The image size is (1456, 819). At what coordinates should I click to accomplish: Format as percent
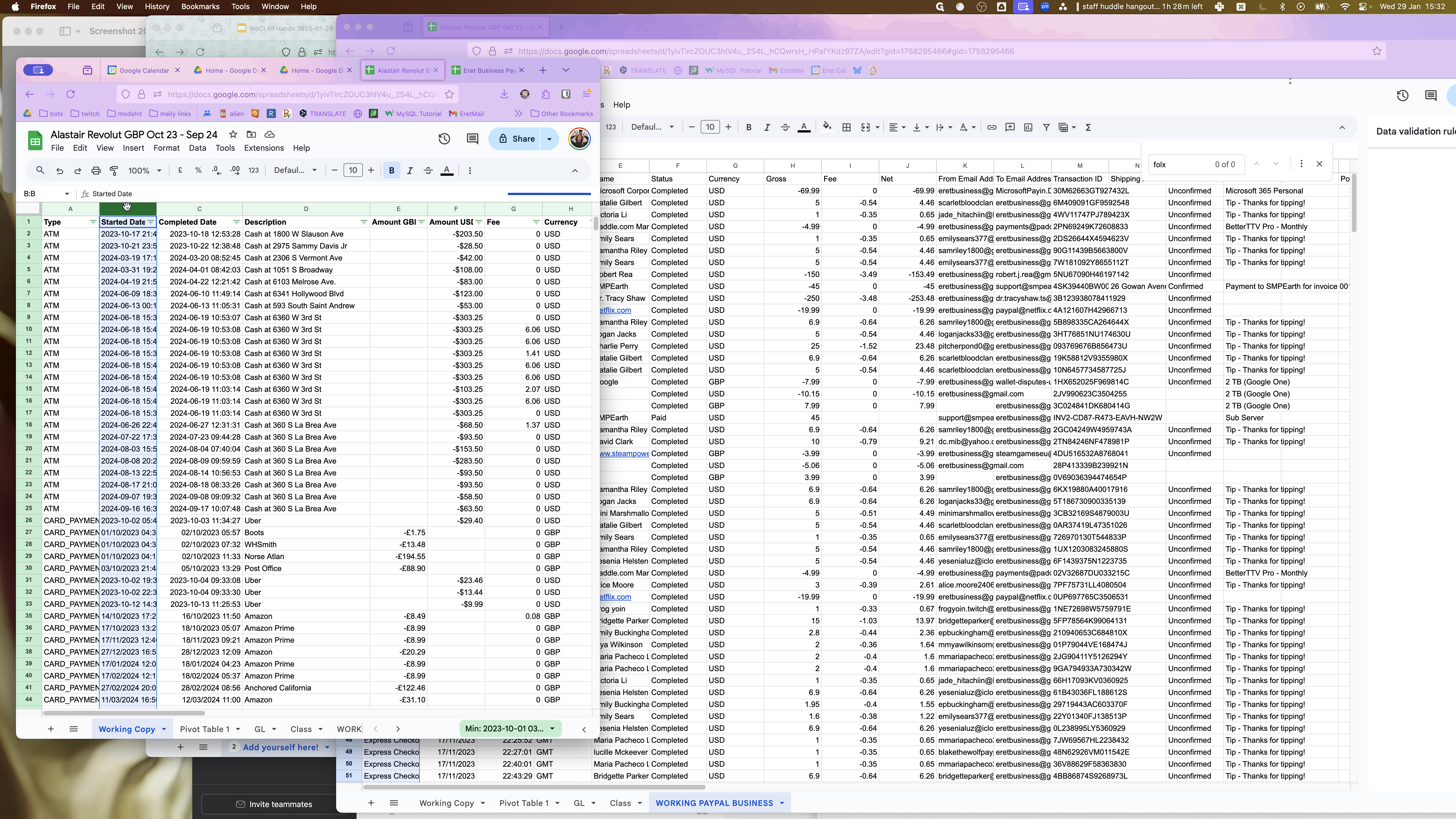[198, 170]
